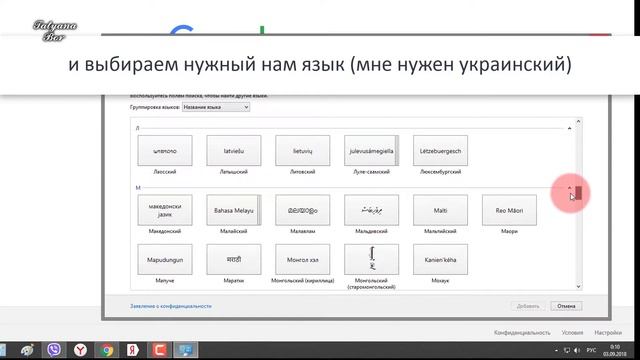
Task: Select the Лаосский language tile
Action: click(165, 151)
